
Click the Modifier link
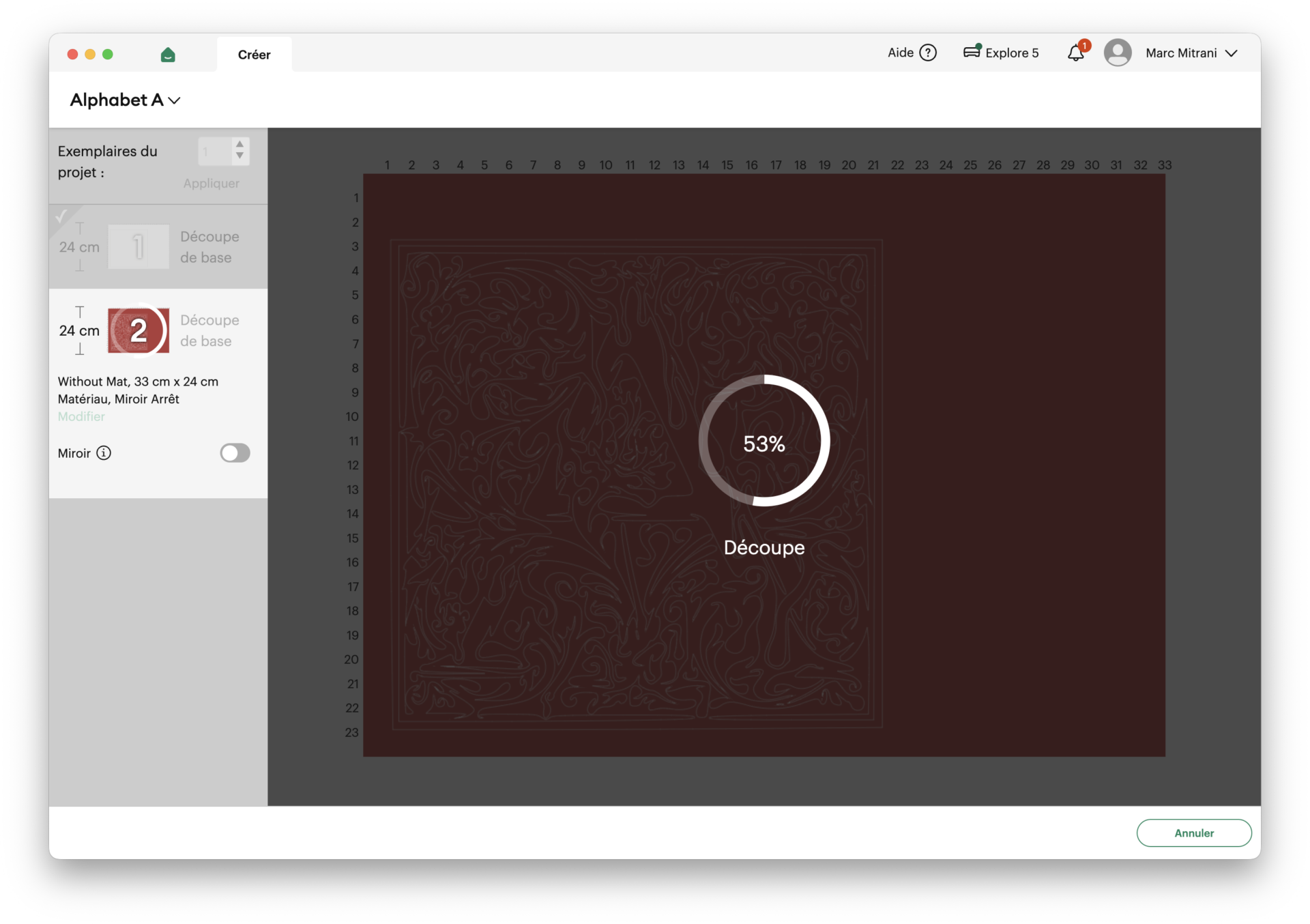tap(81, 416)
